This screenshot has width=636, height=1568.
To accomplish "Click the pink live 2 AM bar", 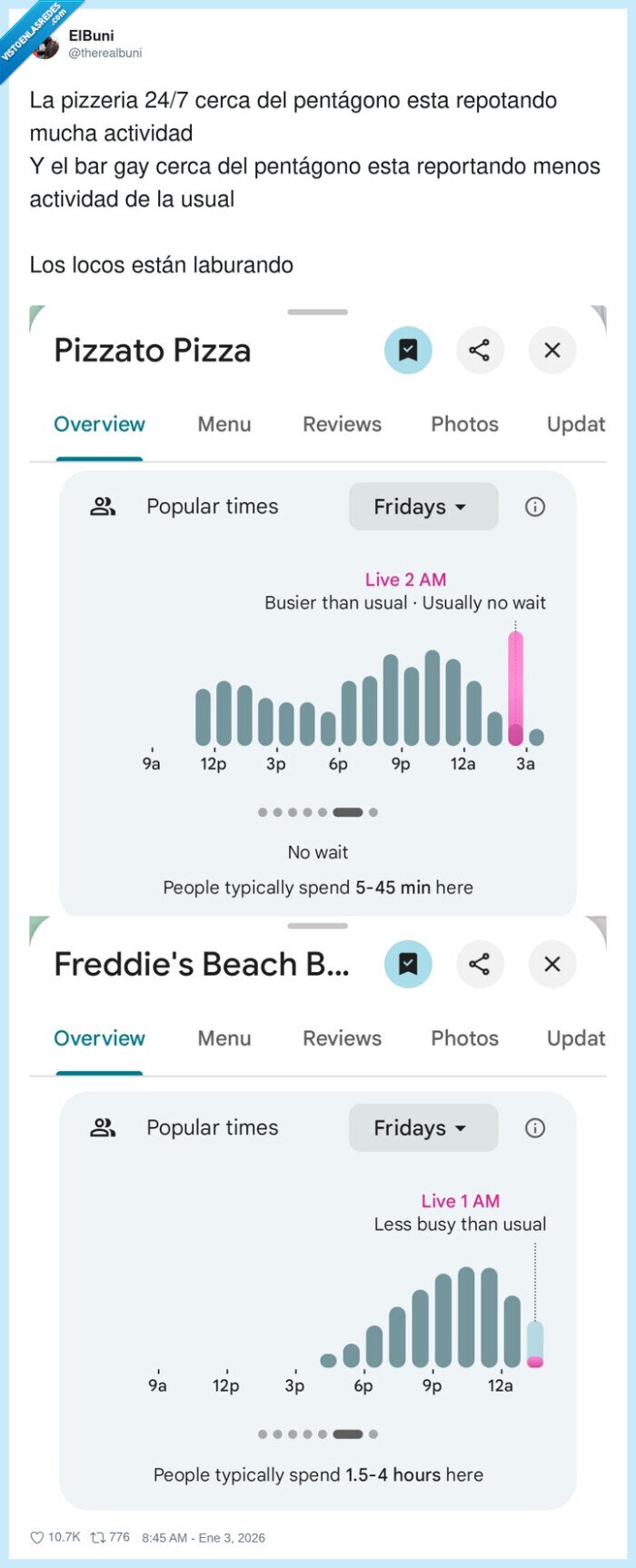I will tap(515, 688).
